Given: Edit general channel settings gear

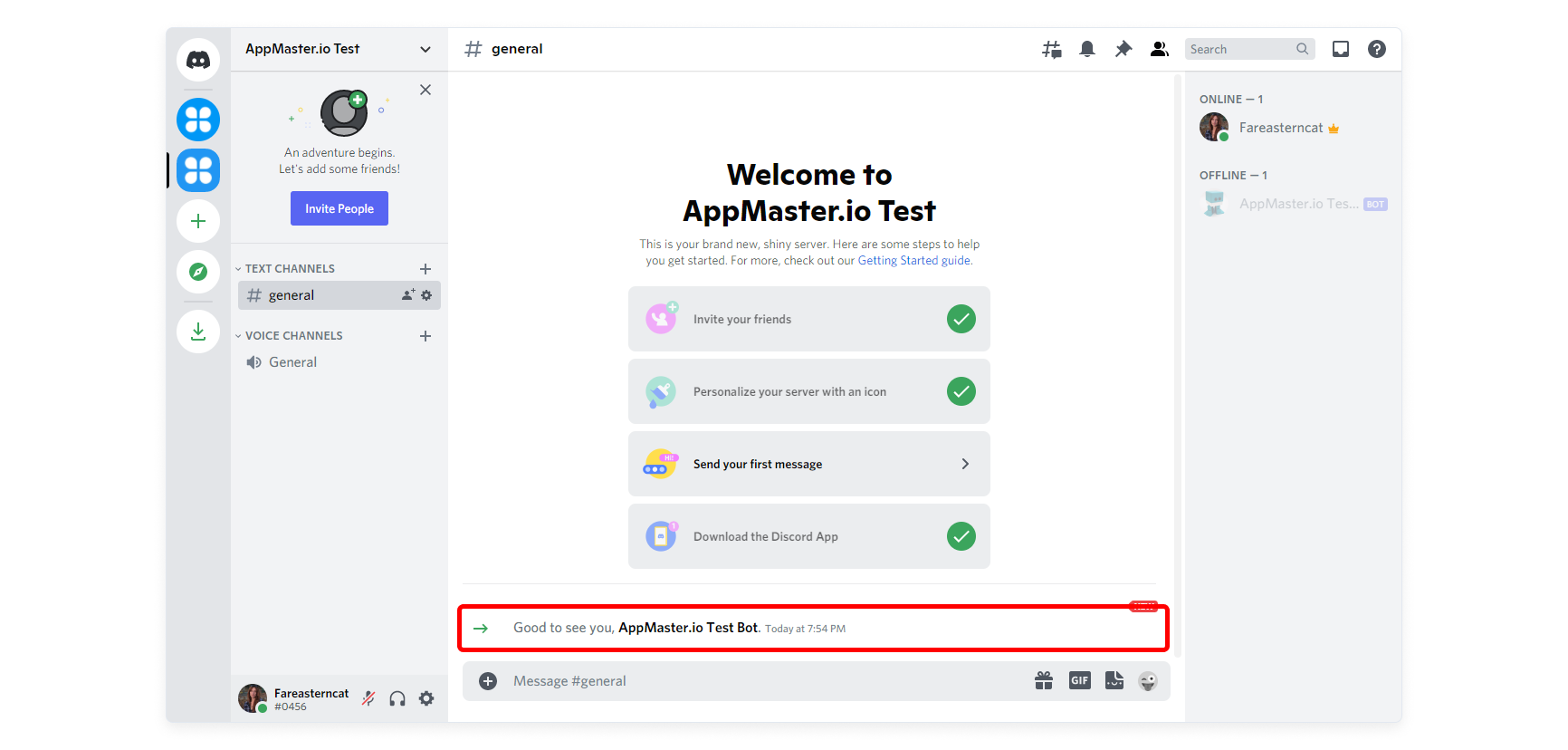Looking at the screenshot, I should point(426,295).
